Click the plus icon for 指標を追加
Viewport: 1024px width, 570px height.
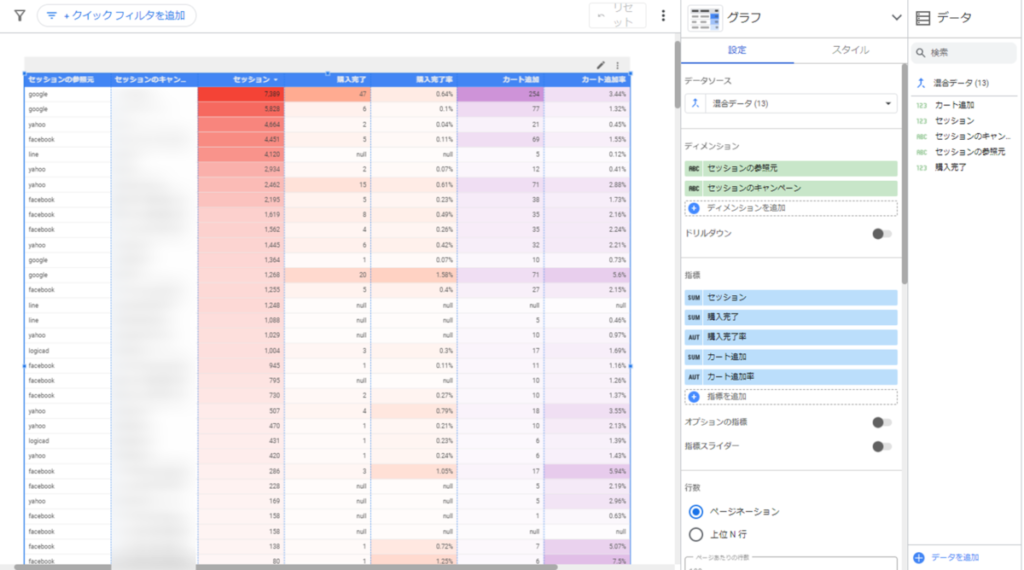pyautogui.click(x=694, y=396)
